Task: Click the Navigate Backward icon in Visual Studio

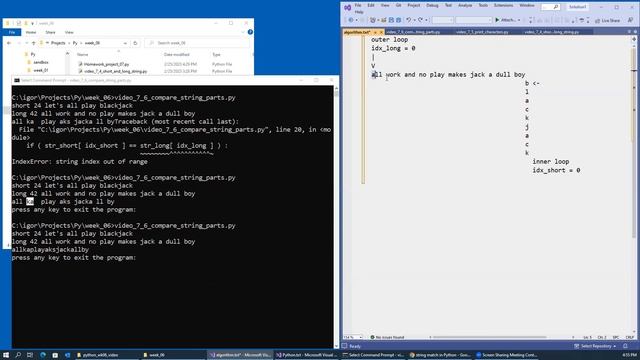Action: (351, 20)
